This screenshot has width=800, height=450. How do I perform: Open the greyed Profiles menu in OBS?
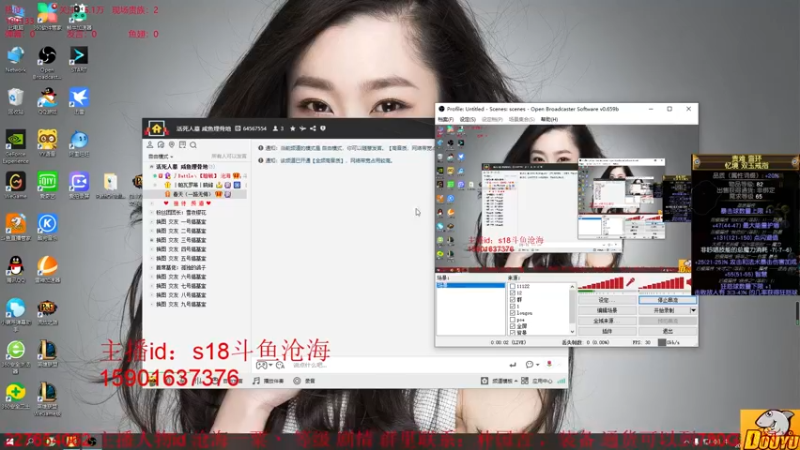(x=492, y=119)
